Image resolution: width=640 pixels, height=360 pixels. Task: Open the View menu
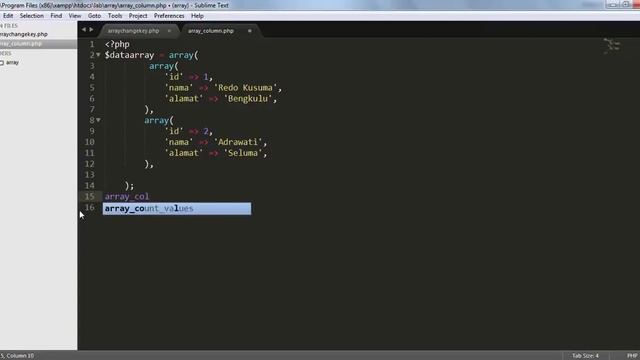[75, 16]
